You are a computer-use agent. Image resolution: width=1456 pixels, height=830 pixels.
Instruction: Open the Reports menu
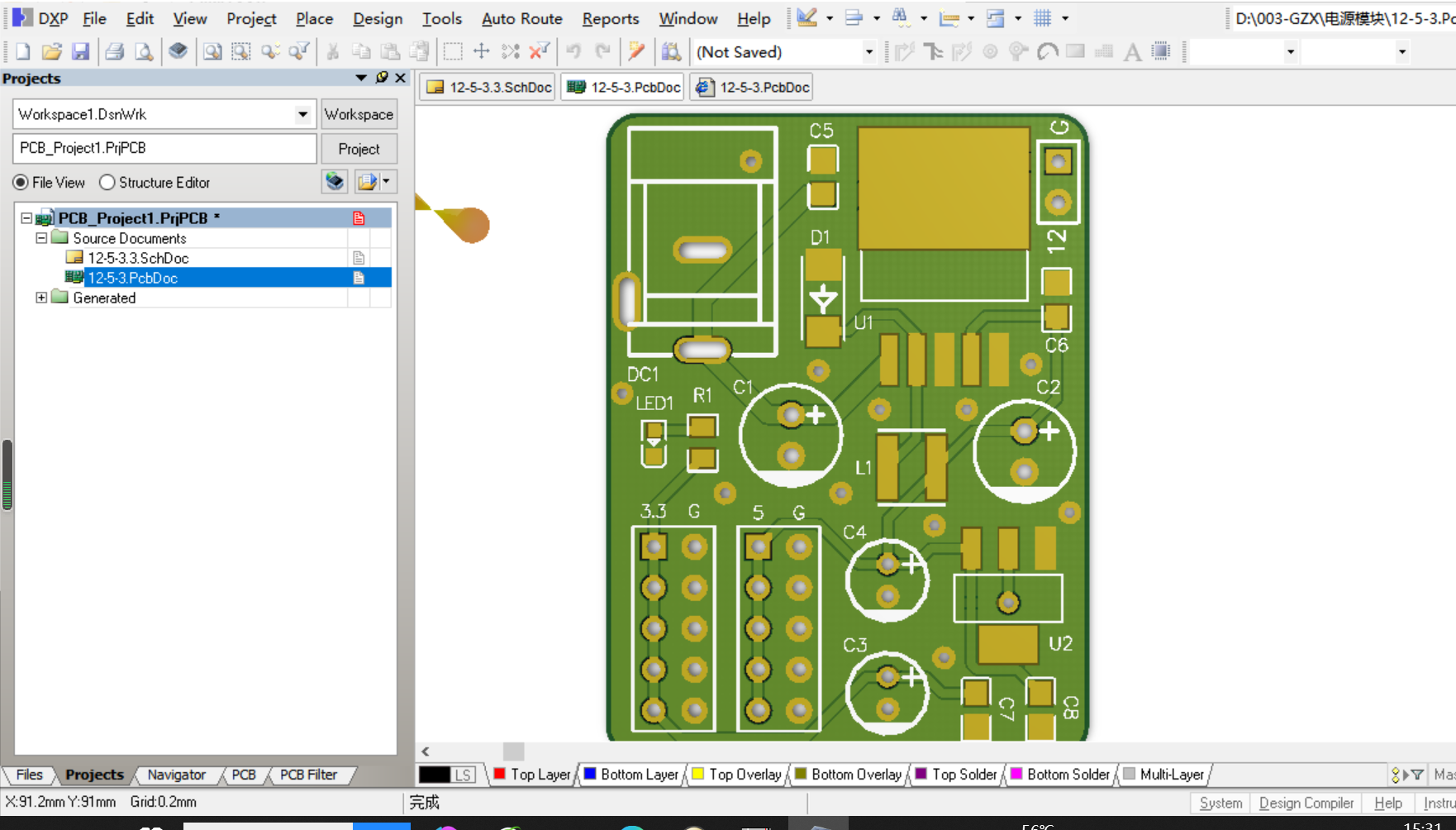[611, 18]
